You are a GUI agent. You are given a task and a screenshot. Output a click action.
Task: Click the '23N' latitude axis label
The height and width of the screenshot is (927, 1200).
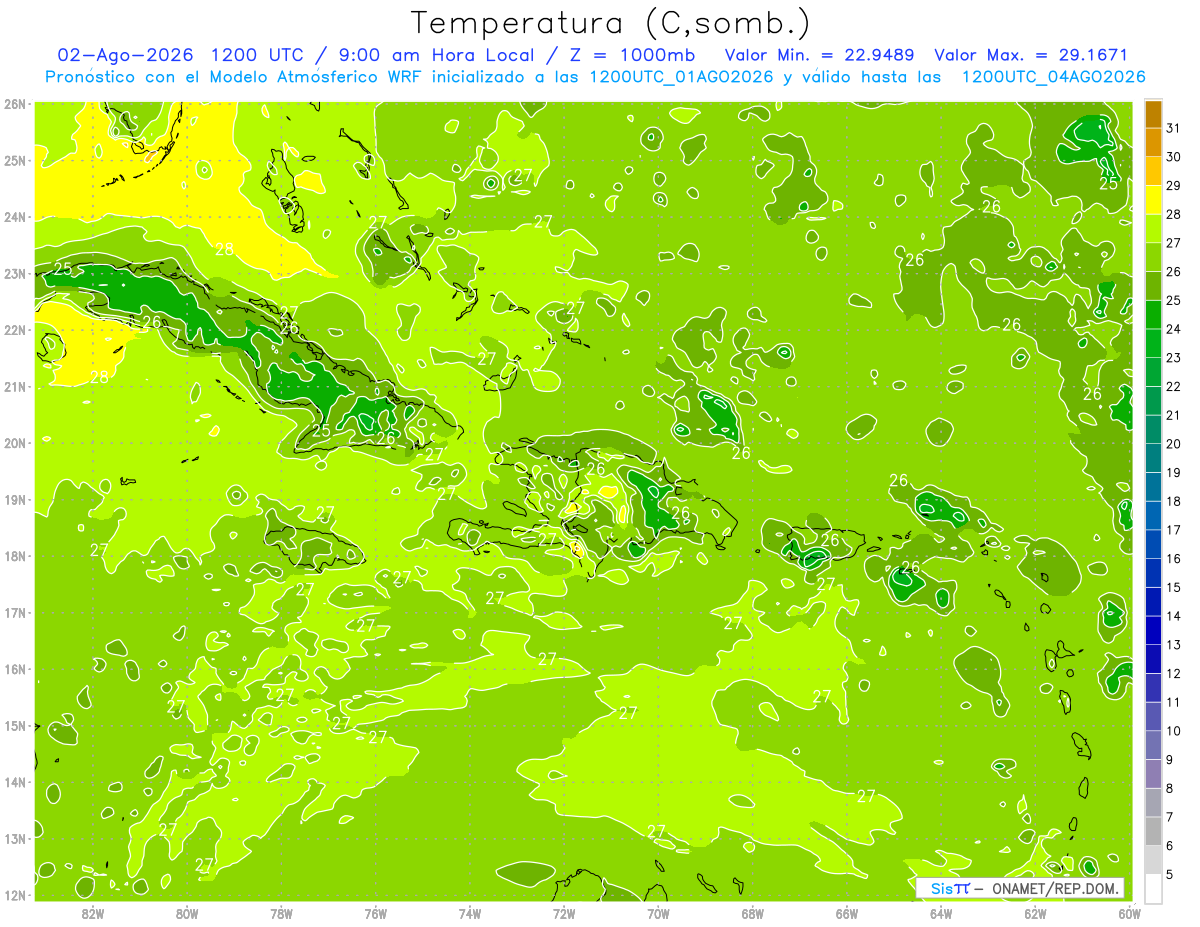pos(15,273)
